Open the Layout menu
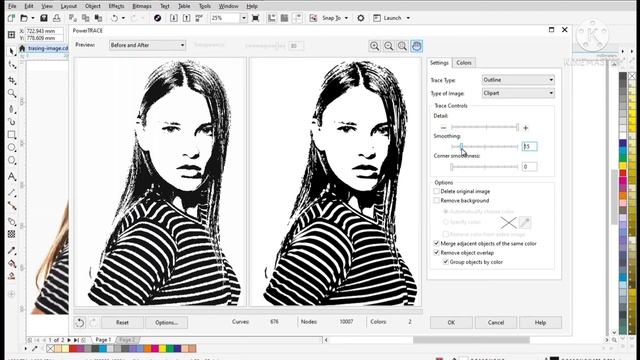The height and width of the screenshot is (360, 640). tap(69, 6)
